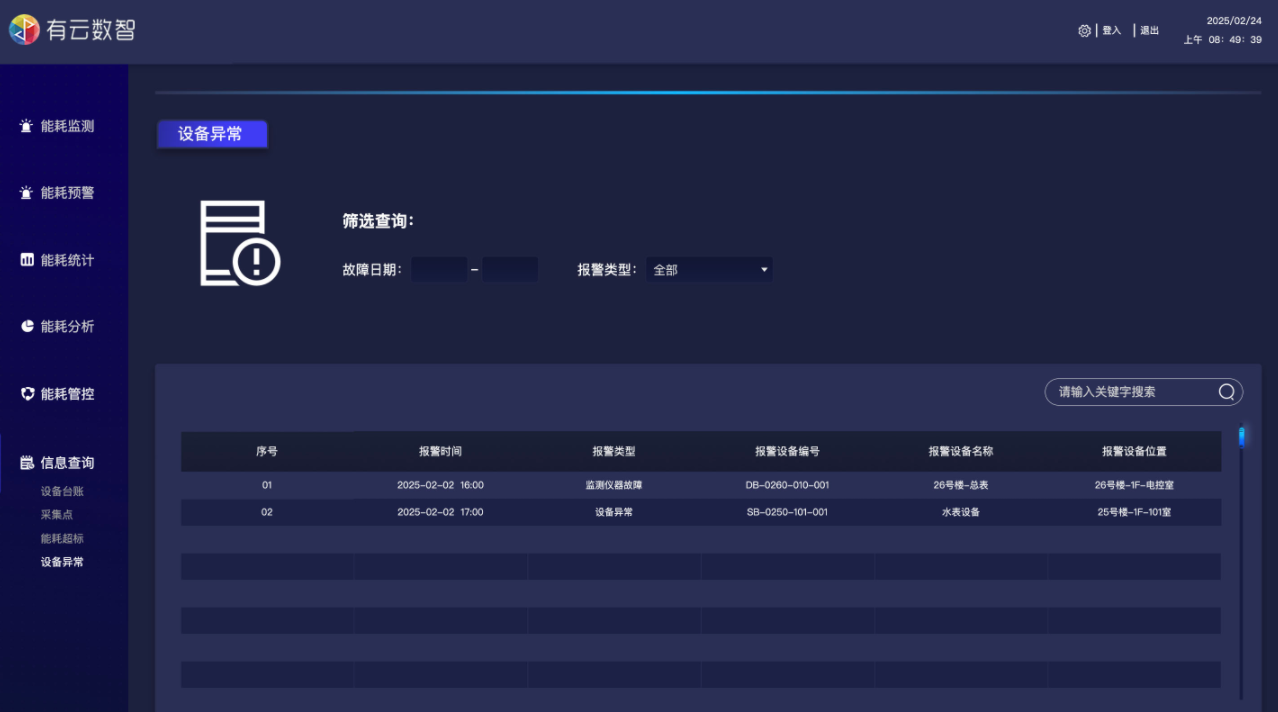Click the 登入 link
This screenshot has height=712, width=1278.
1111,31
